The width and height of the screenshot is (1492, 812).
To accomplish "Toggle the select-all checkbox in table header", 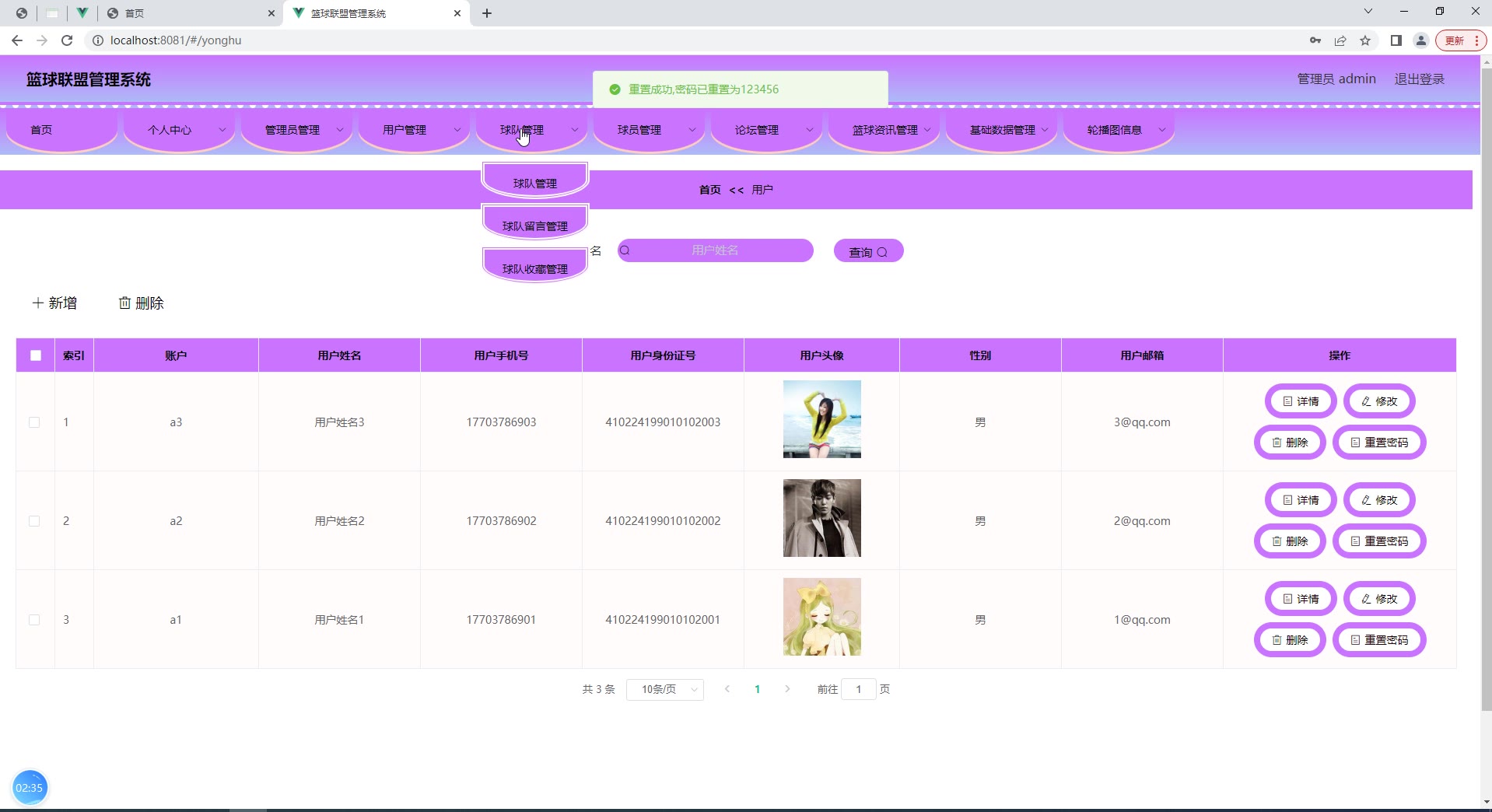I will click(x=36, y=355).
